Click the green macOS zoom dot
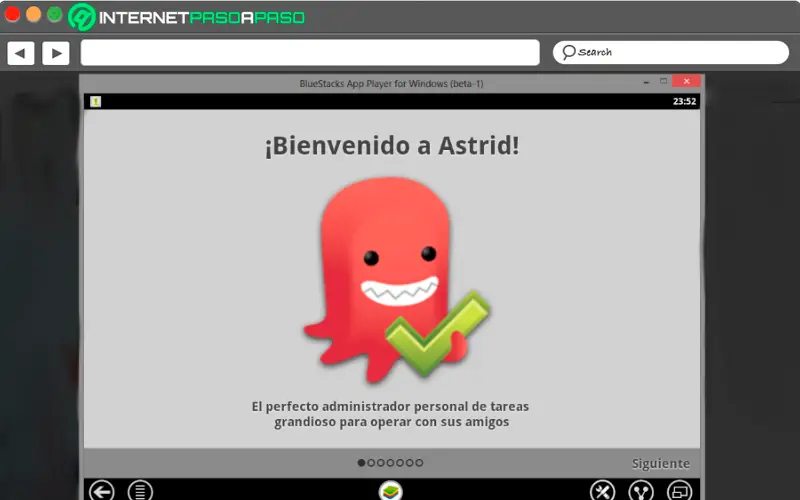The height and width of the screenshot is (500, 800). pos(55,14)
